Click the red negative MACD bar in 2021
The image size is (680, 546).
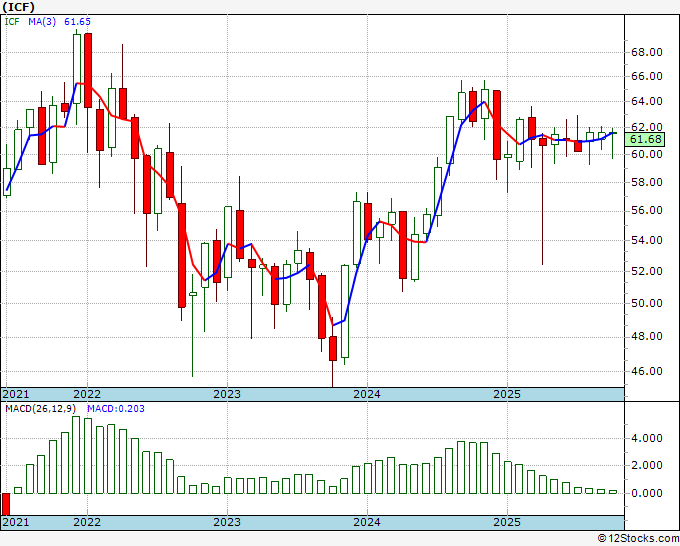pyautogui.click(x=6, y=504)
